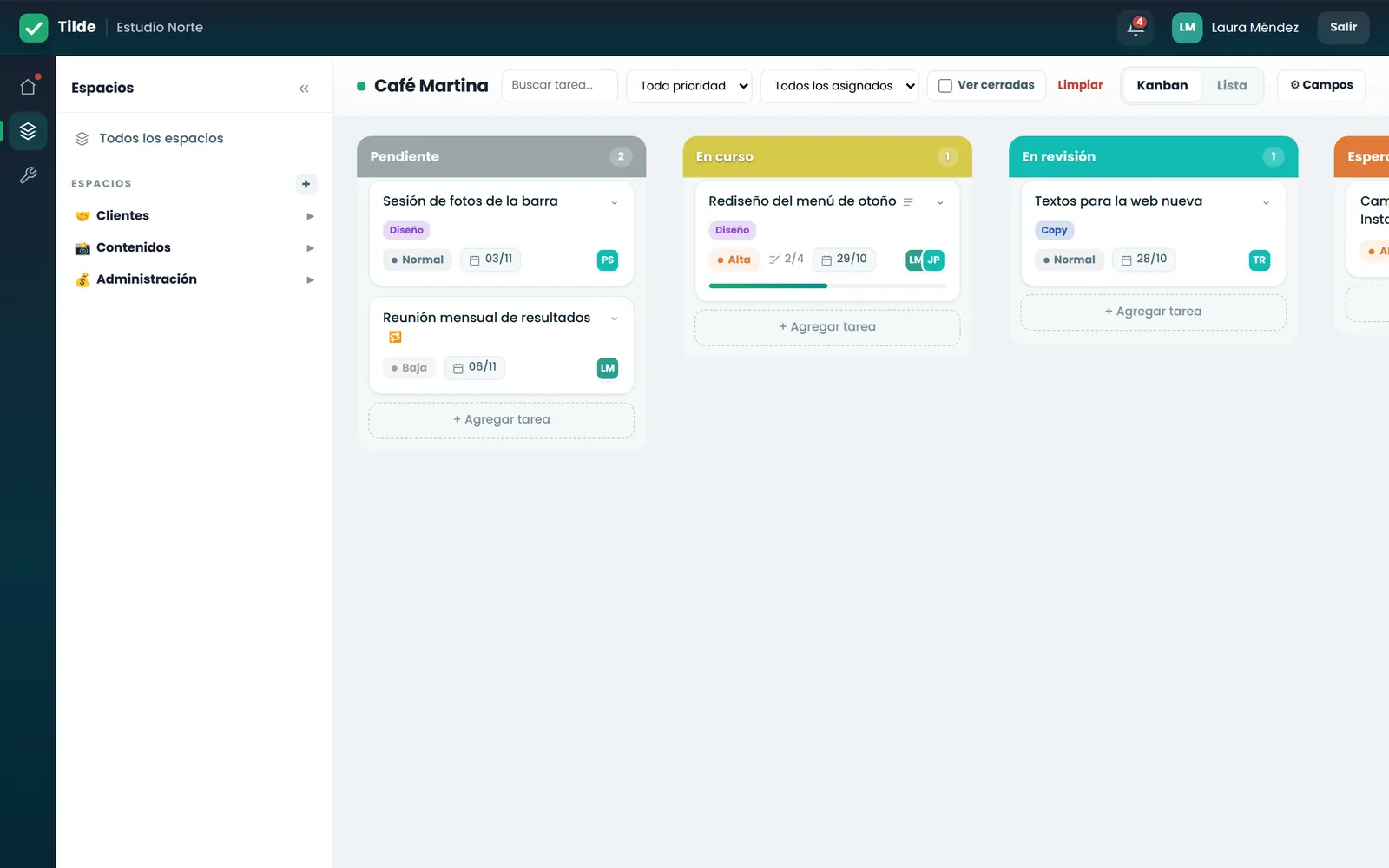This screenshot has height=868, width=1389.
Task: Expand the Administración space arrow
Action: [x=310, y=279]
